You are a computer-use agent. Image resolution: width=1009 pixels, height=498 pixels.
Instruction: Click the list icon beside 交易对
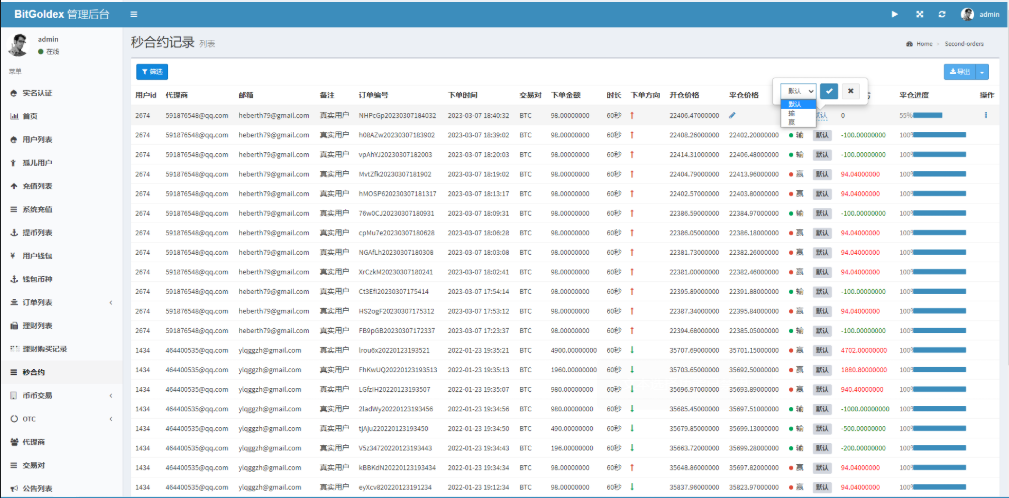[14, 465]
